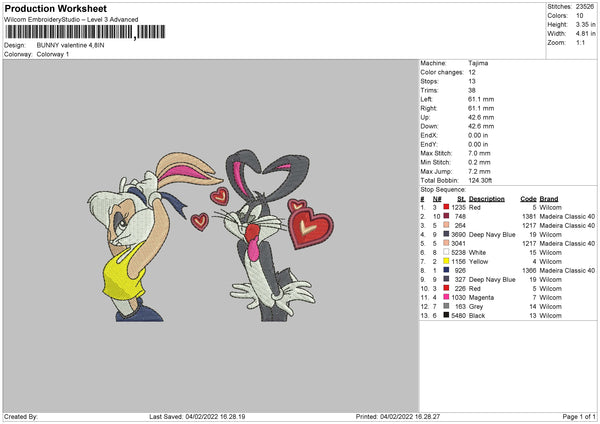
Task: Click the swatch for Madeira code 1366
Action: pos(446,270)
